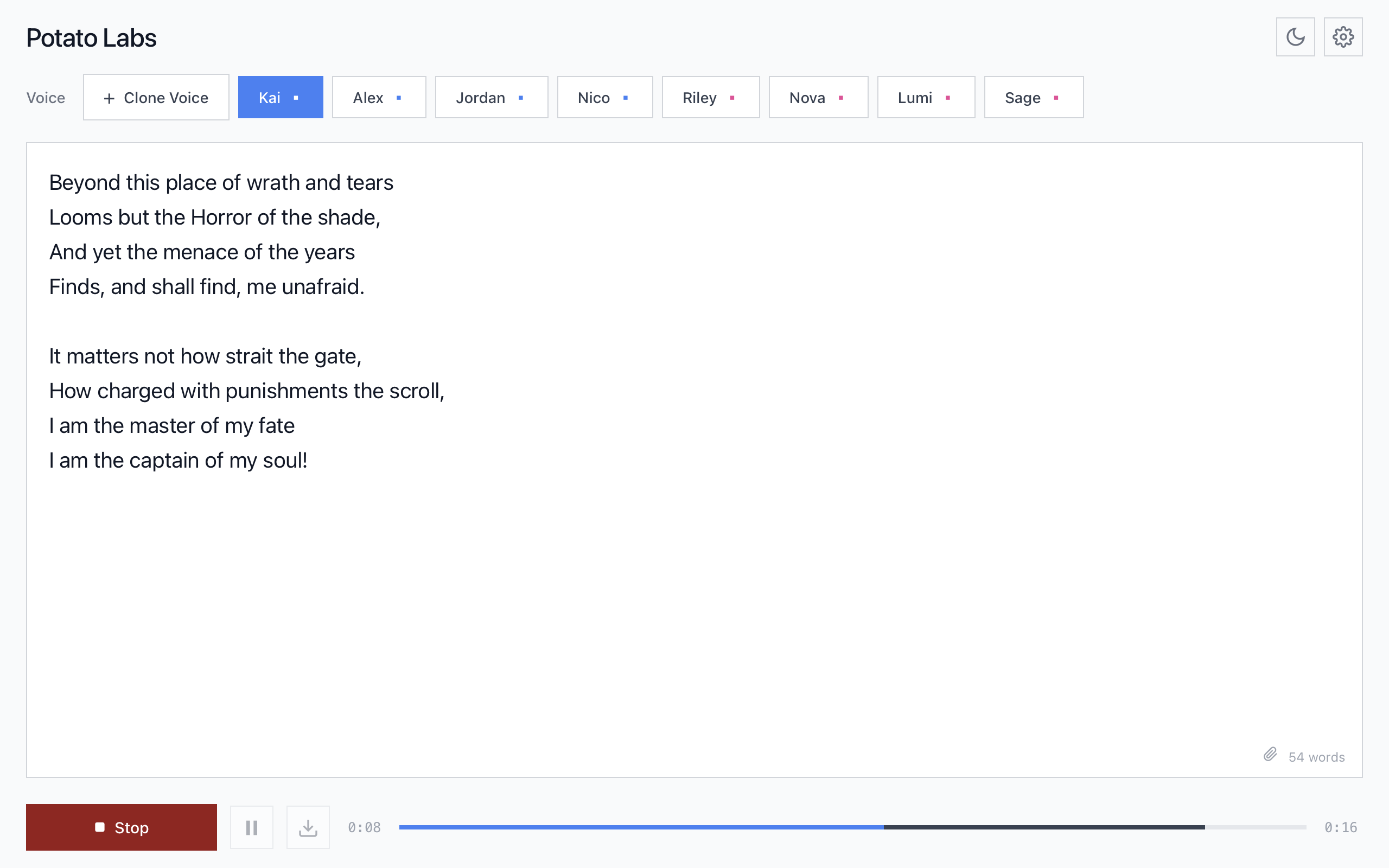The height and width of the screenshot is (868, 1389).
Task: Download the generated audio
Action: click(308, 827)
